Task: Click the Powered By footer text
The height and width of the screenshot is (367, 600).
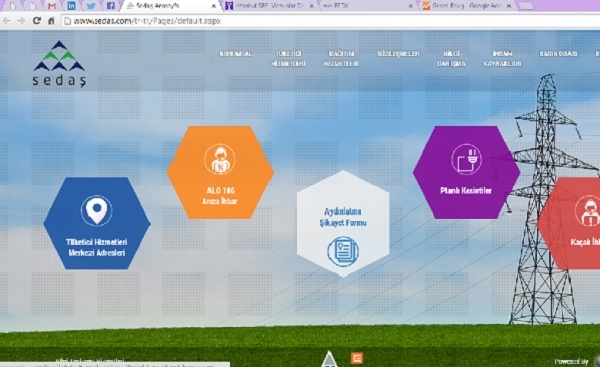Action: [x=571, y=362]
